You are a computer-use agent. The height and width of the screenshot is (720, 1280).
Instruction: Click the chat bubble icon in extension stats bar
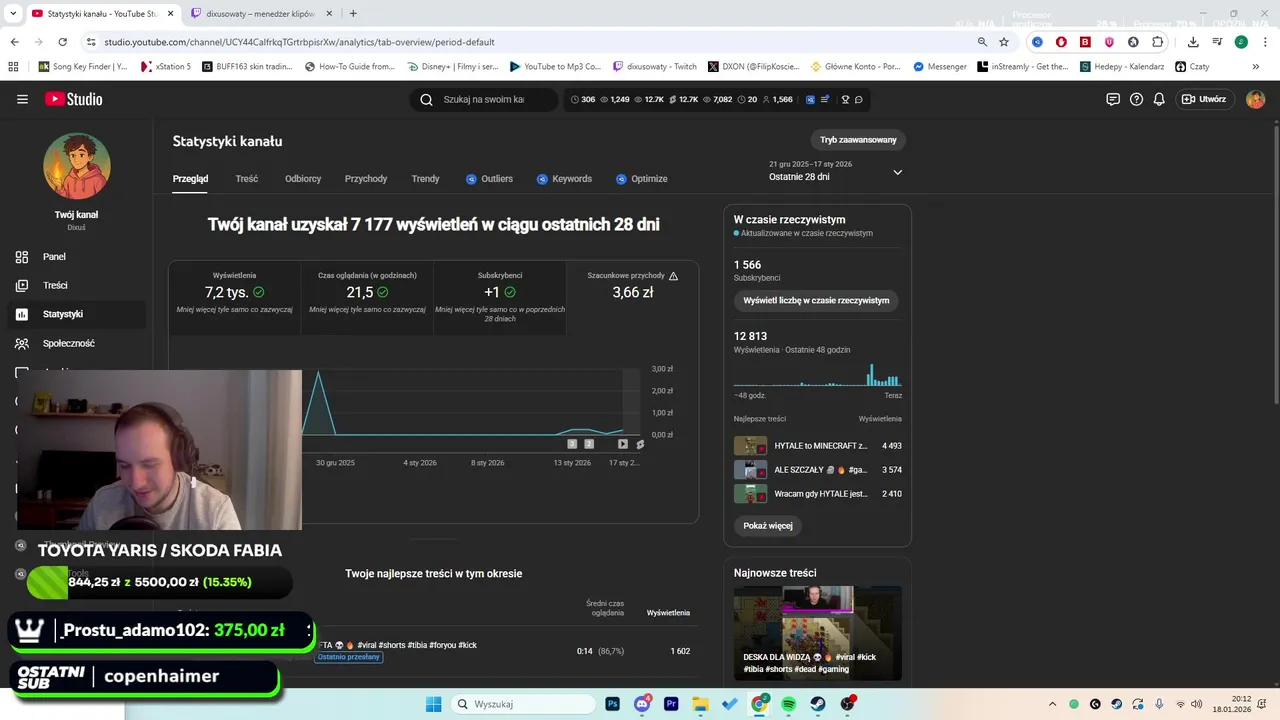click(859, 100)
